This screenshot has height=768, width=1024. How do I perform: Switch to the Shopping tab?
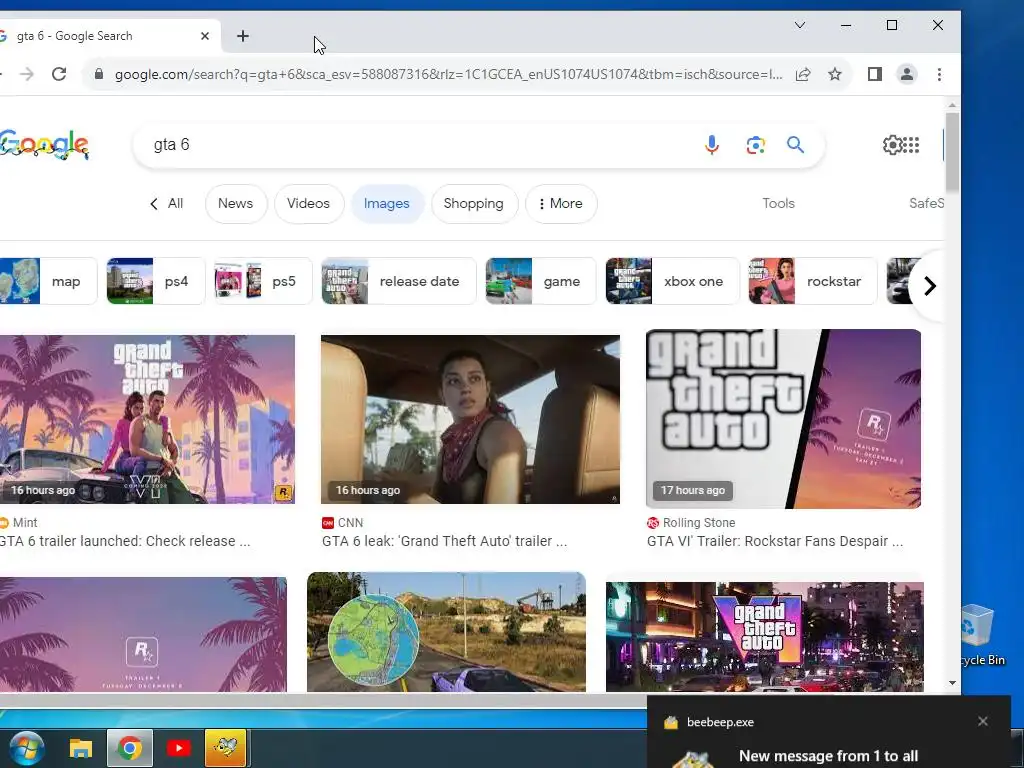click(473, 203)
